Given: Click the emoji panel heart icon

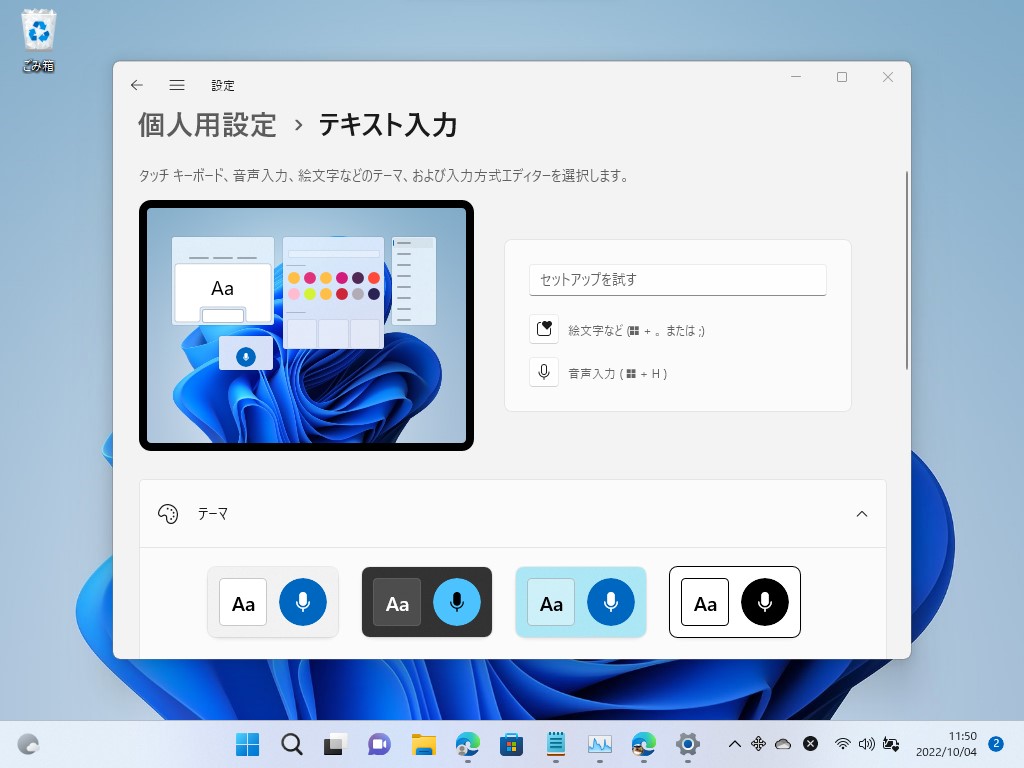Looking at the screenshot, I should pyautogui.click(x=544, y=329).
